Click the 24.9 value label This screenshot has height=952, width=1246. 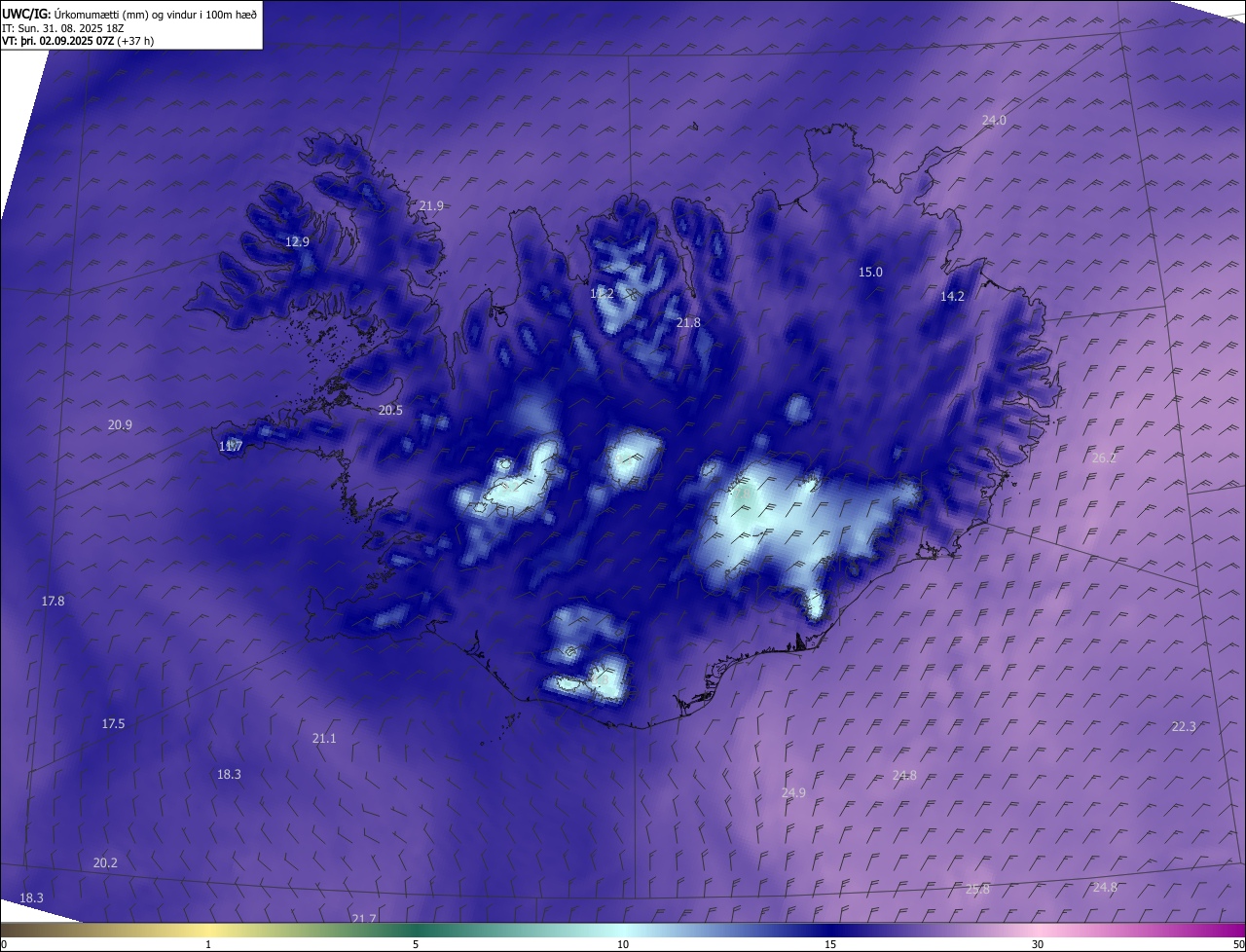(793, 793)
